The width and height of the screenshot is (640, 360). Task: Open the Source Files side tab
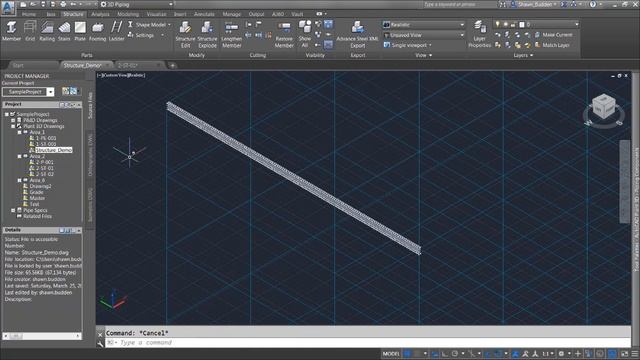(x=90, y=105)
